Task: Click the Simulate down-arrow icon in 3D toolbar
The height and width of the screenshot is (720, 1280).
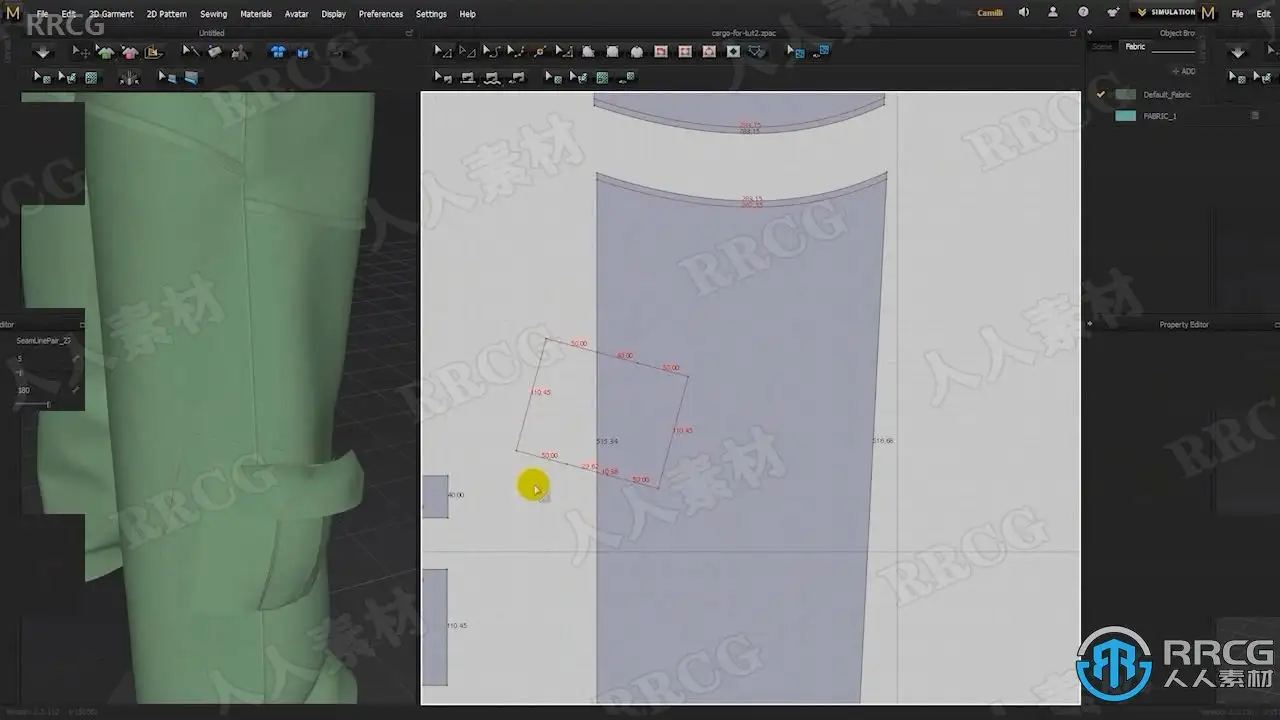Action: coord(42,52)
